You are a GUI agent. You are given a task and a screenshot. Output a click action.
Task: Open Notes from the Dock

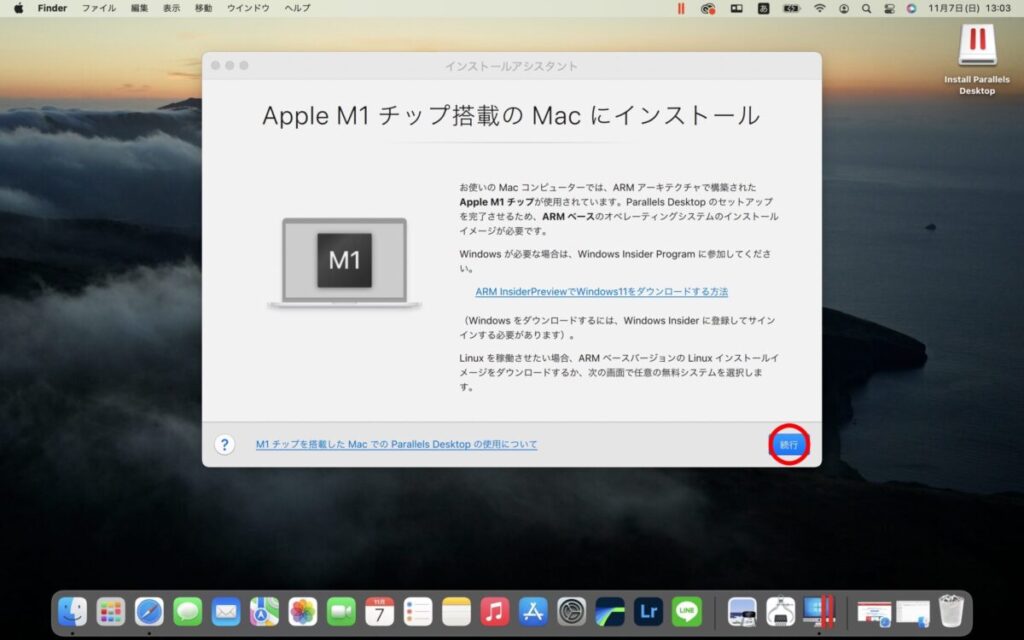456,612
